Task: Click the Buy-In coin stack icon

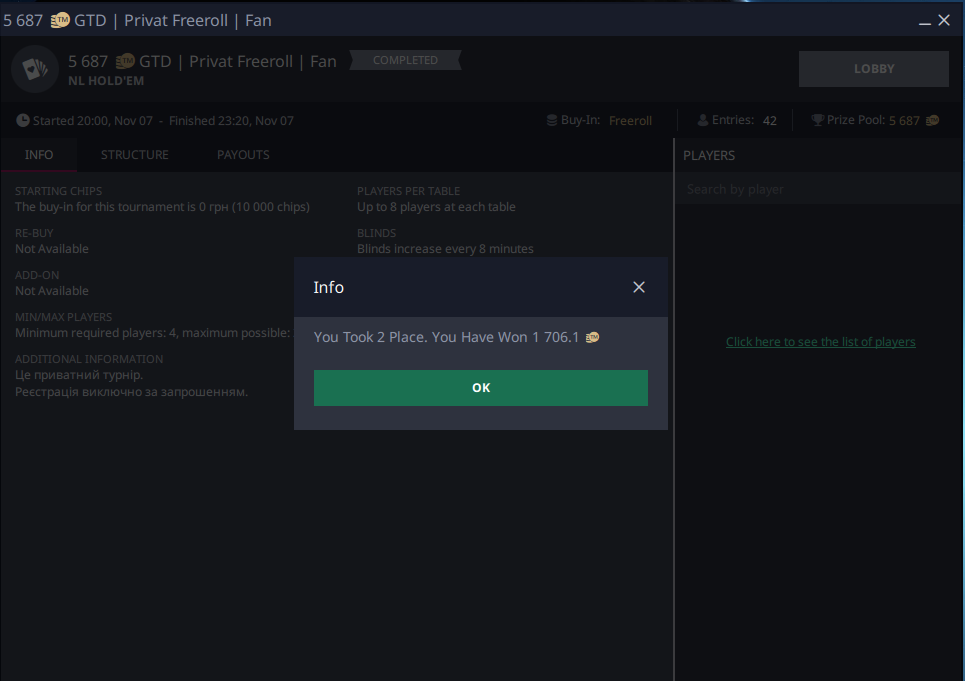Action: tap(551, 120)
